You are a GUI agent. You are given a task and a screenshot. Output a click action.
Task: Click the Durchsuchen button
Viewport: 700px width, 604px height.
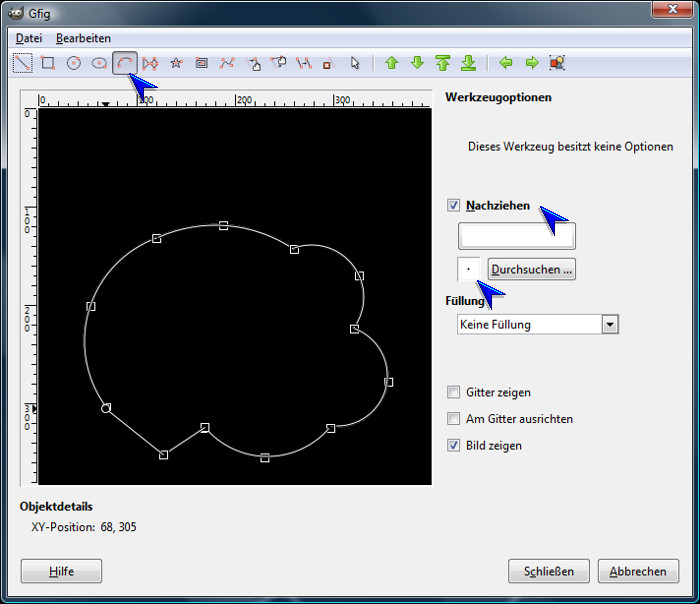pos(531,269)
